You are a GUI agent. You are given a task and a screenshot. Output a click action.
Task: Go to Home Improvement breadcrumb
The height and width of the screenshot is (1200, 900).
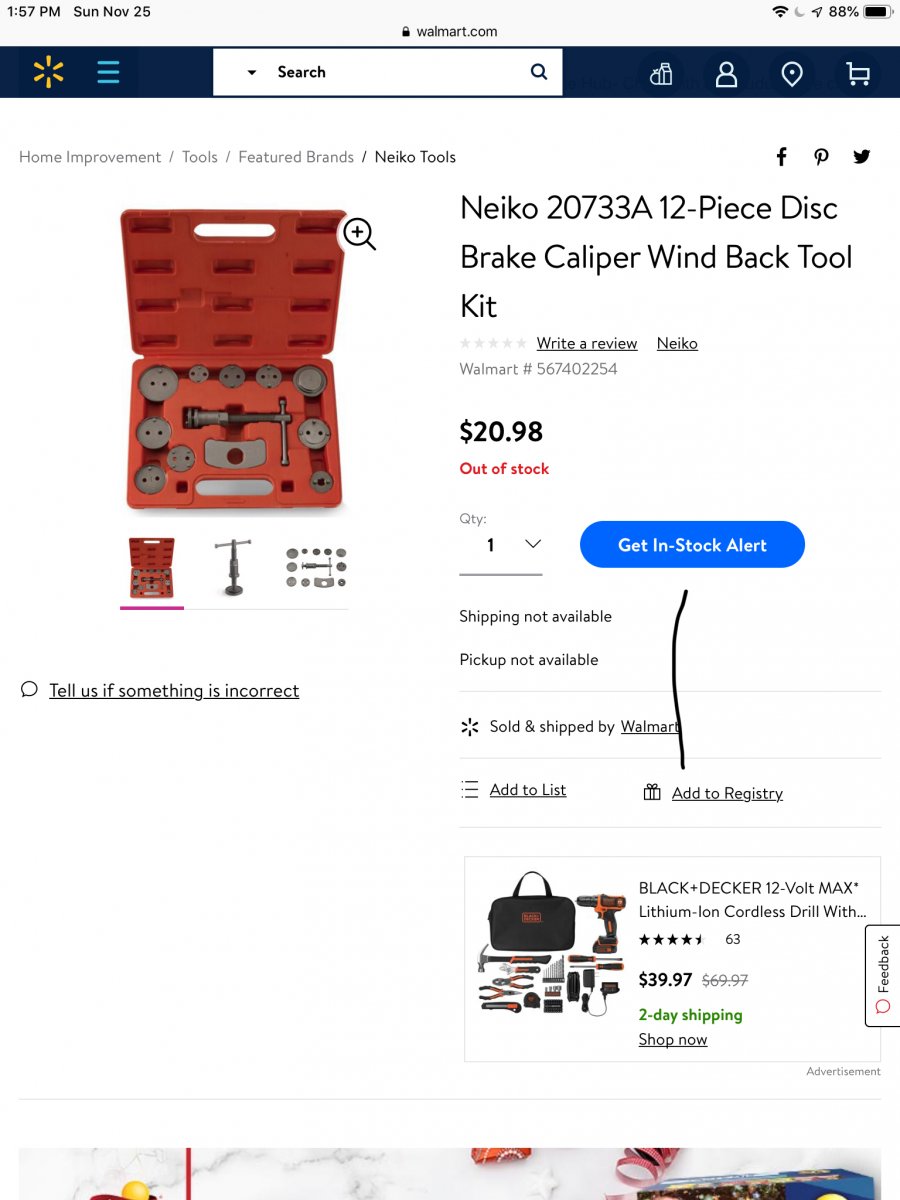point(90,157)
